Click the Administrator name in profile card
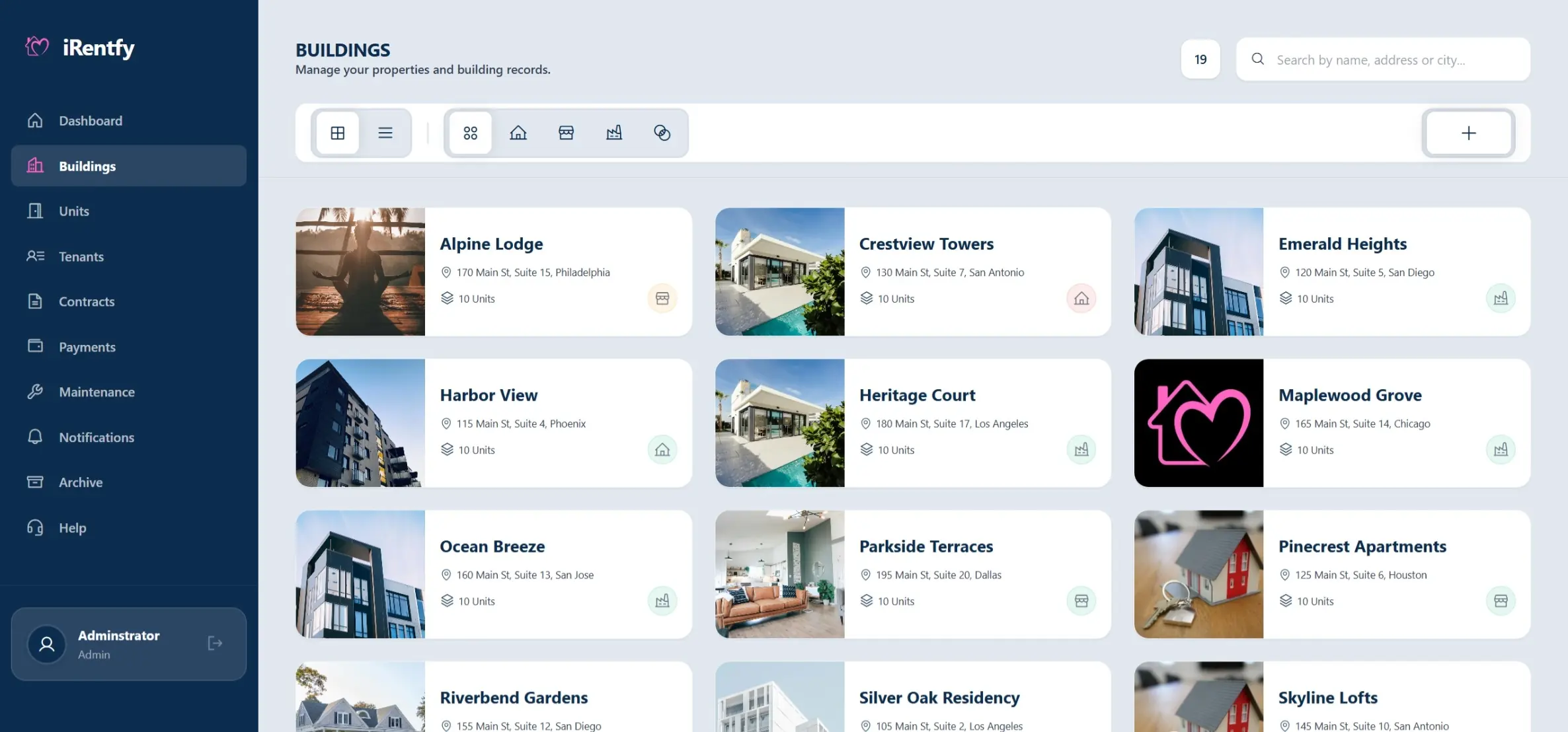Image resolution: width=1568 pixels, height=732 pixels. 119,636
